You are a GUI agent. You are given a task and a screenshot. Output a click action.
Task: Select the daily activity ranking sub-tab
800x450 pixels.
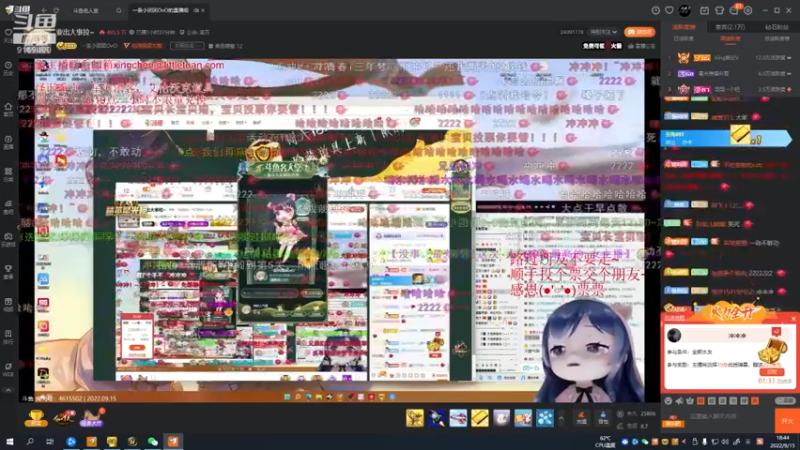(683, 39)
